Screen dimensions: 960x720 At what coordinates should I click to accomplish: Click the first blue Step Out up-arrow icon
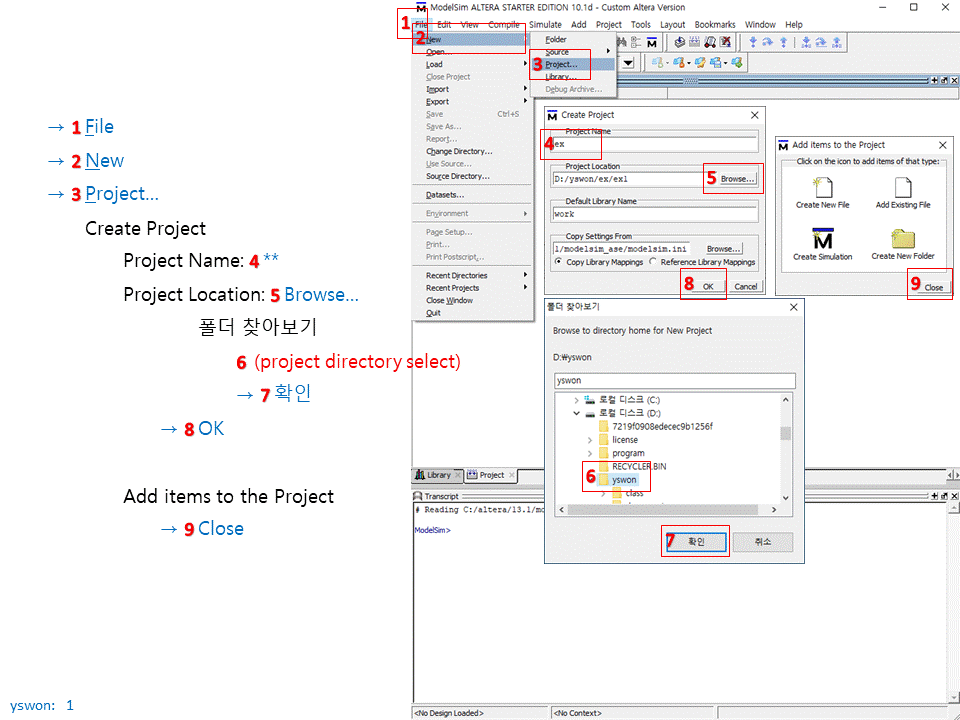(x=784, y=42)
